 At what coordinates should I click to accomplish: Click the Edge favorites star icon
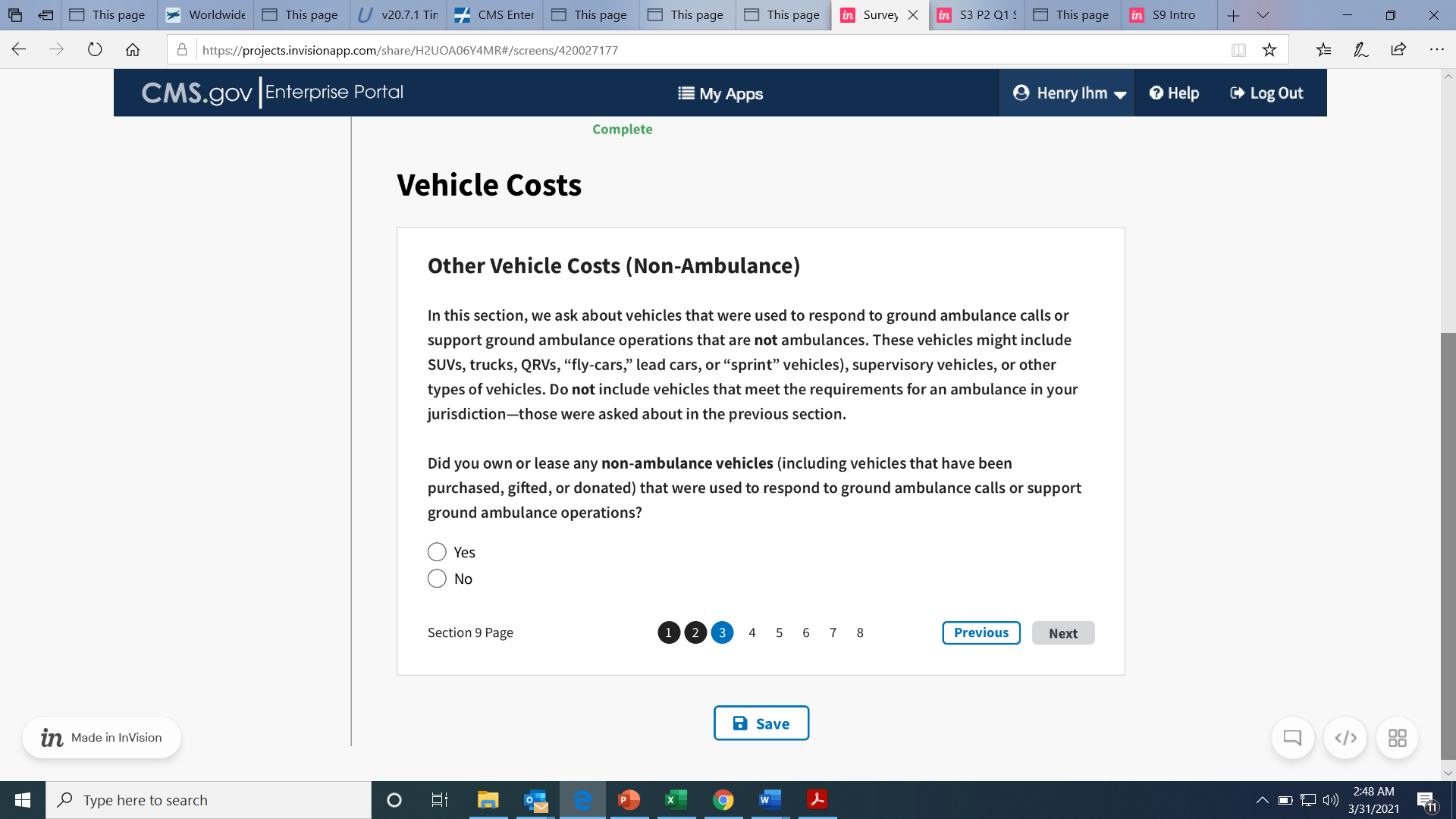point(1269,50)
